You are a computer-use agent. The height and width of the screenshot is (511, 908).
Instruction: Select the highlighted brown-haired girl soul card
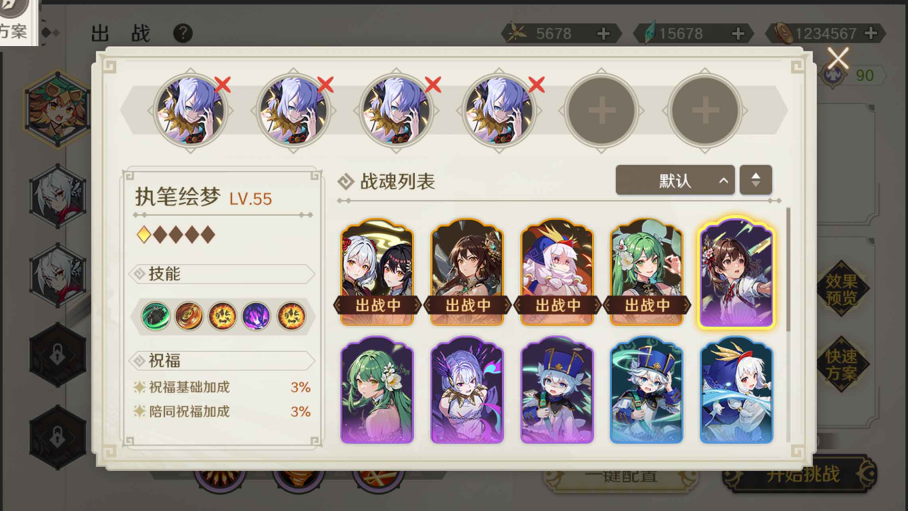(736, 273)
